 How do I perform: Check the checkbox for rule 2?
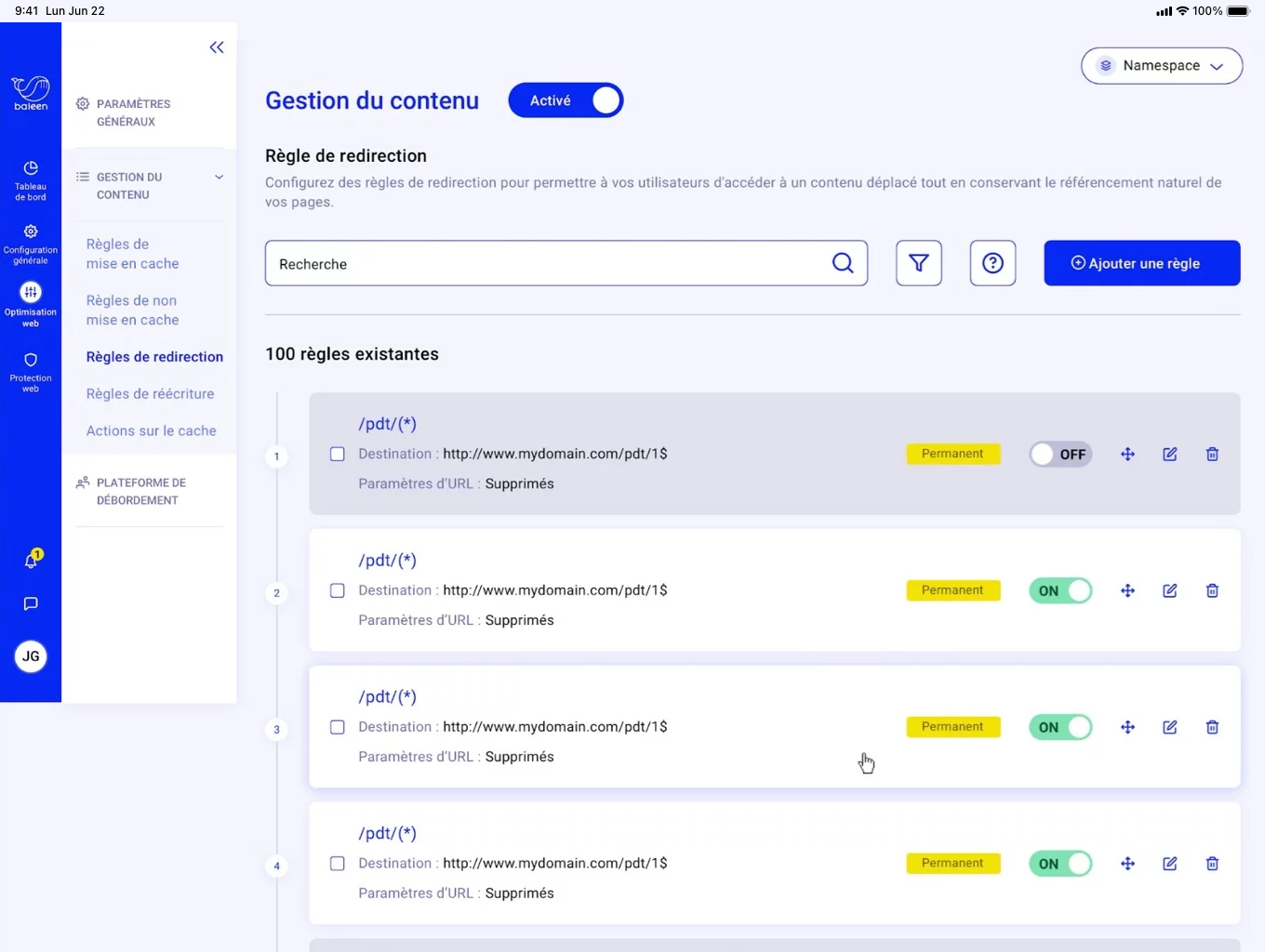tap(338, 591)
